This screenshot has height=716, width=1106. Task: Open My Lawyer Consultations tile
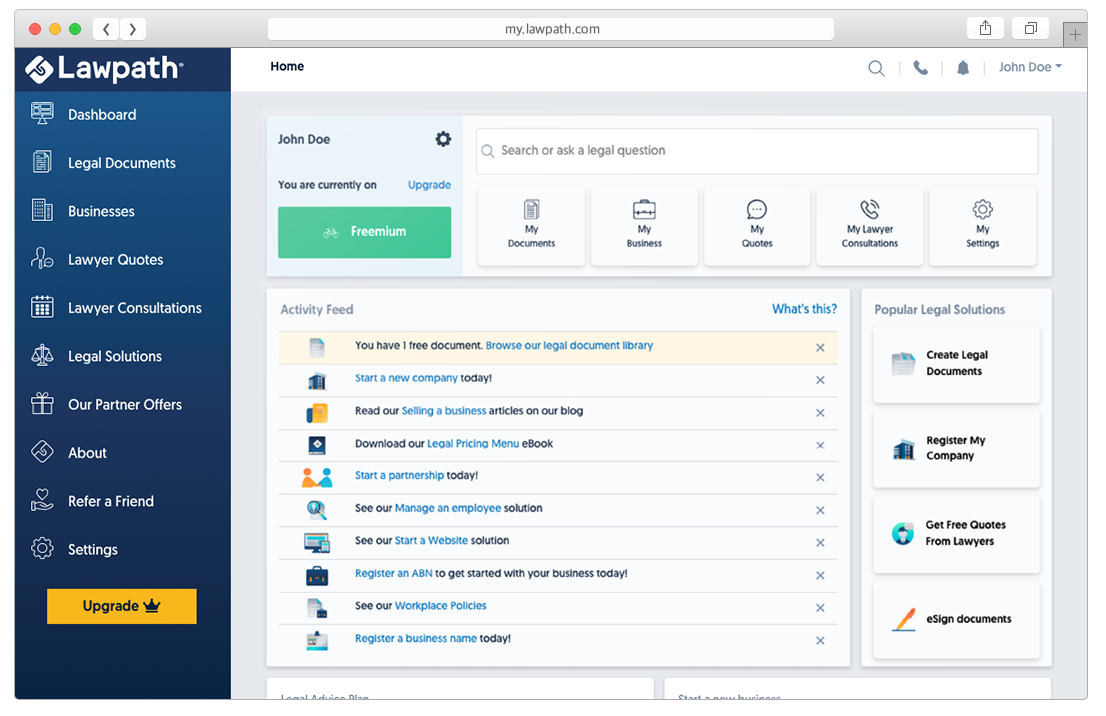(x=870, y=226)
